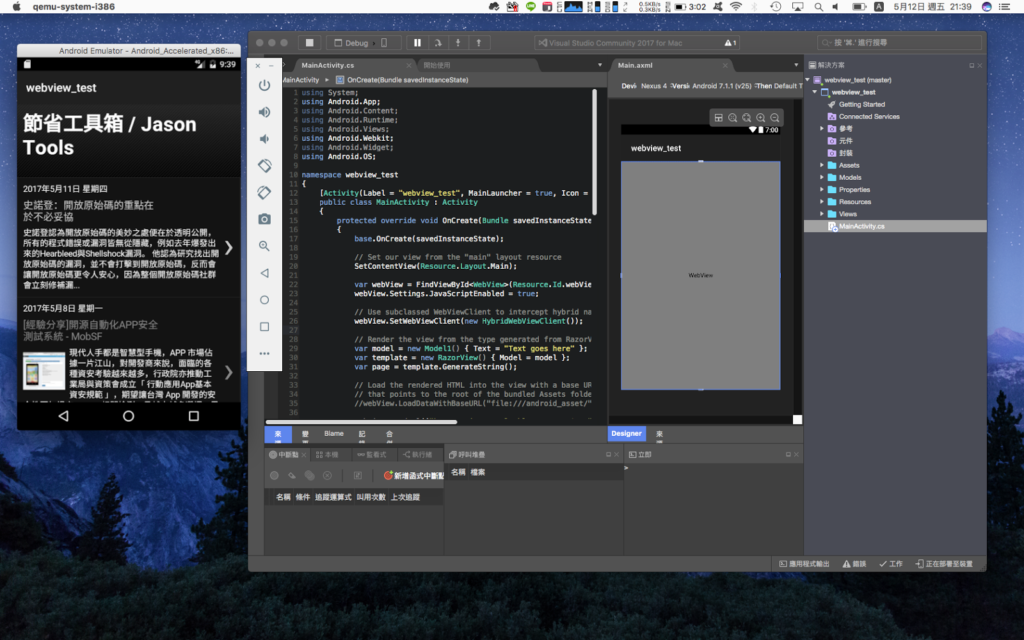
Task: Select the Designer tab
Action: coord(626,434)
